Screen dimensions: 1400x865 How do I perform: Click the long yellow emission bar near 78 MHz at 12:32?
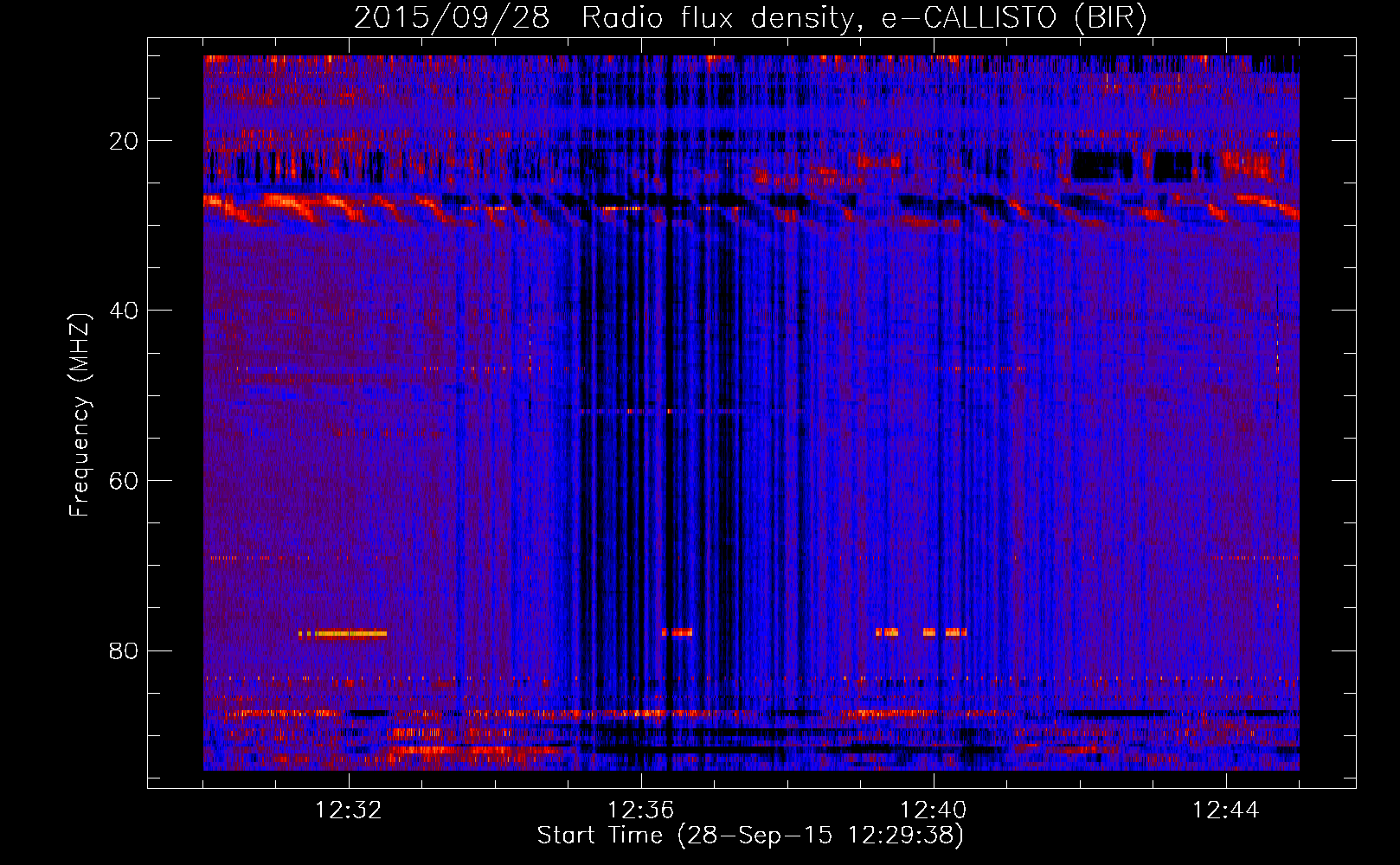[343, 634]
